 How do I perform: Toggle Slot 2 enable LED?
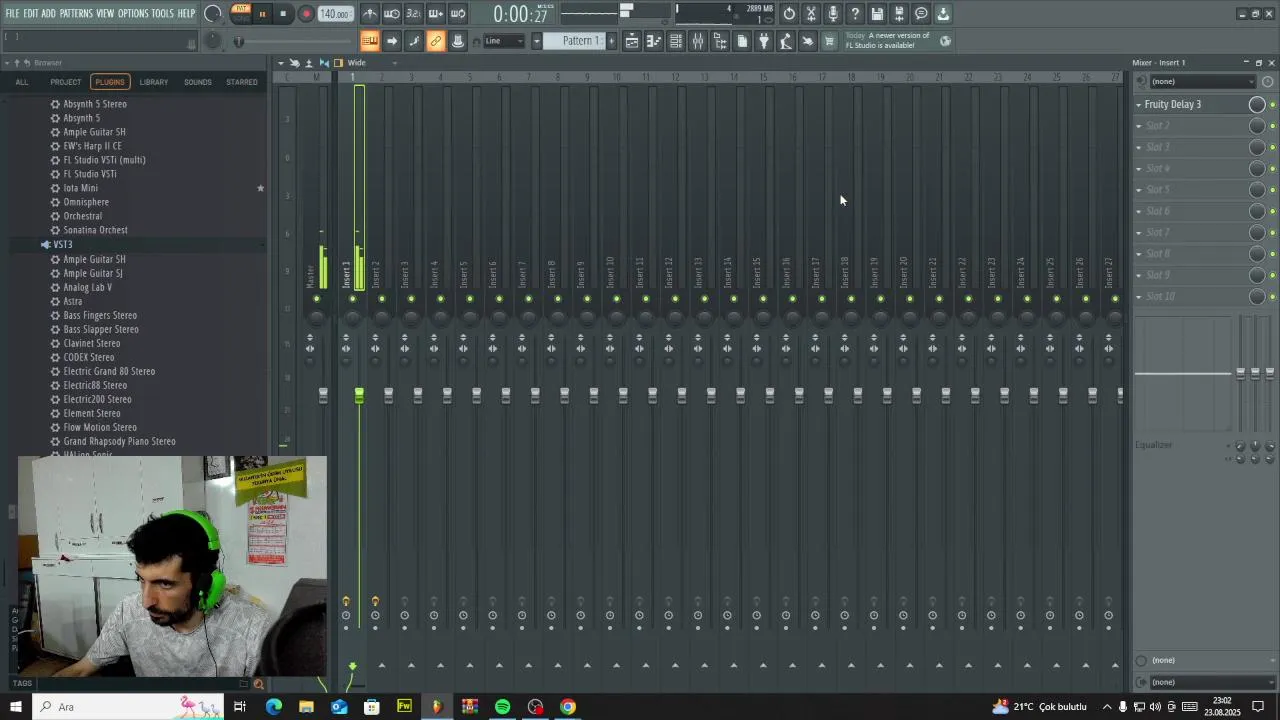[x=1272, y=126]
